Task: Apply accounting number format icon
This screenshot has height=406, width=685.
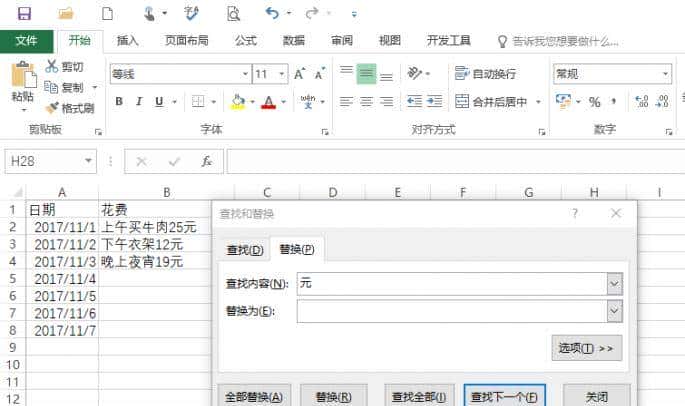Action: (x=563, y=102)
